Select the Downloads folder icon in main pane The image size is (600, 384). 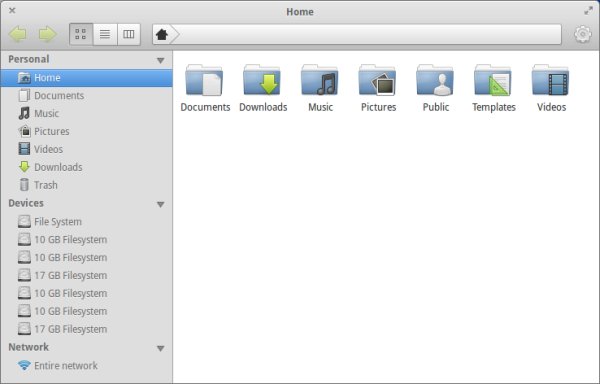coord(262,80)
